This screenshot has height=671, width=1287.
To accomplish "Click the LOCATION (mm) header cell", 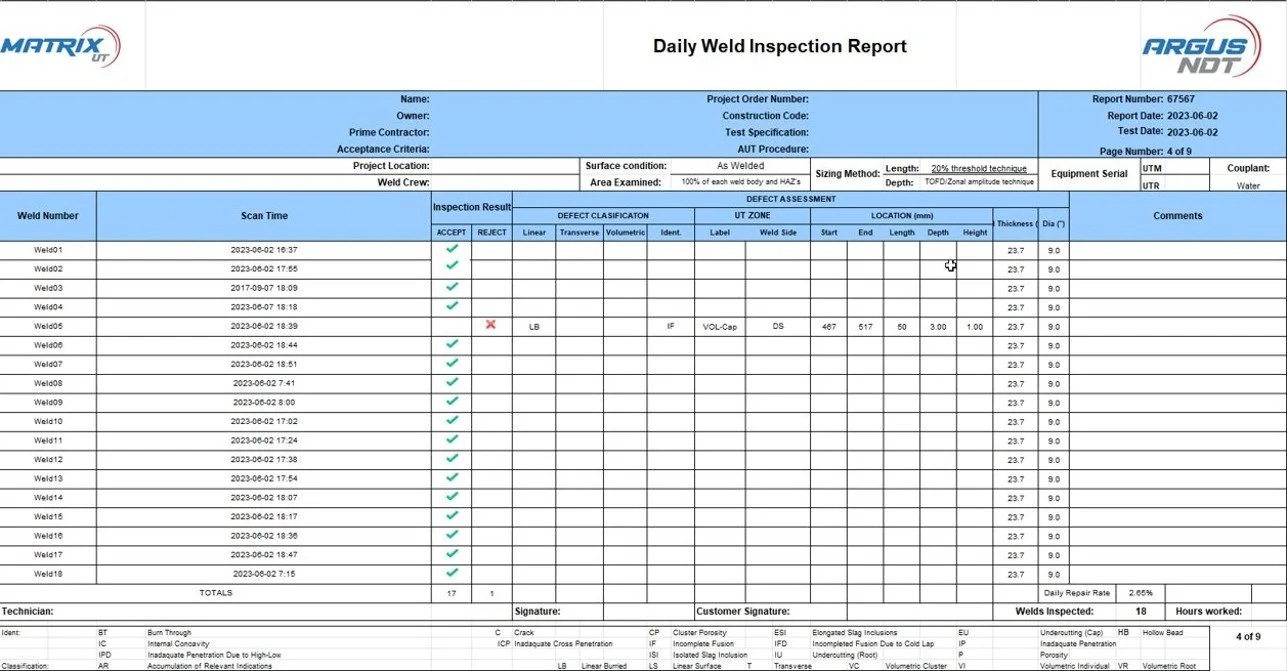I will pos(901,215).
